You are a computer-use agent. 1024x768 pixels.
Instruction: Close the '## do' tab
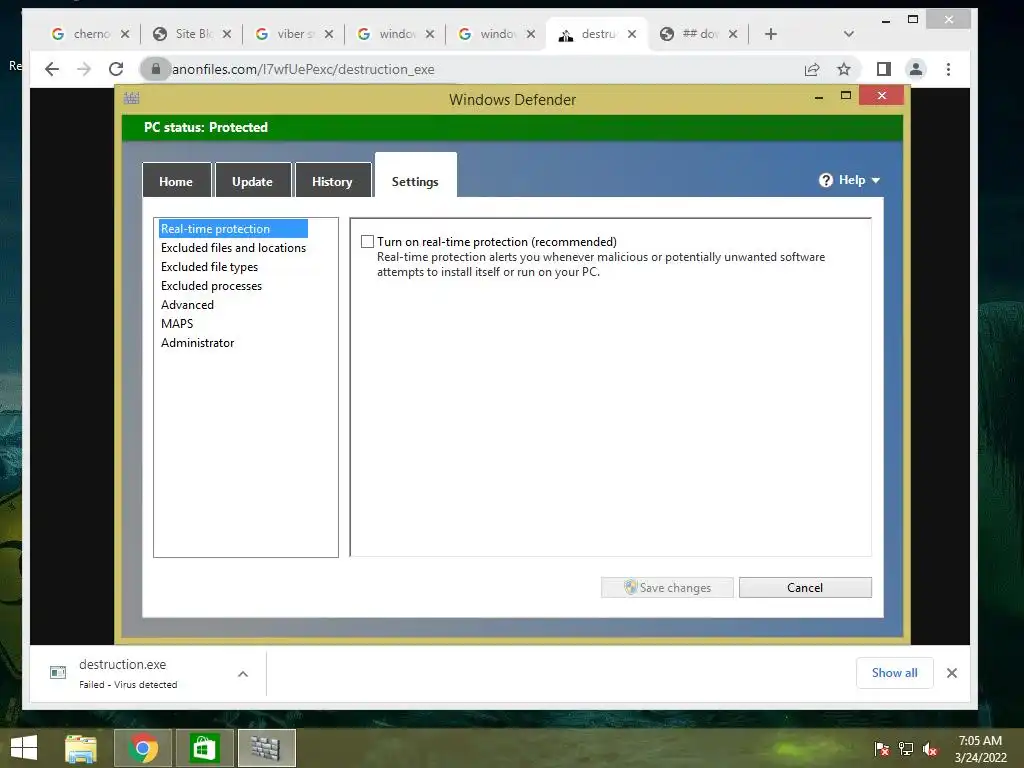coord(733,34)
